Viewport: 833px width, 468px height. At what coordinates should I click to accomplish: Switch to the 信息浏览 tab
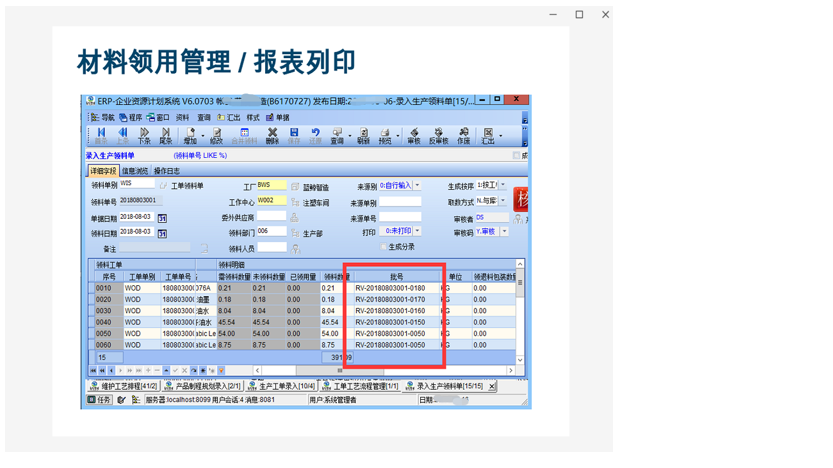point(134,172)
